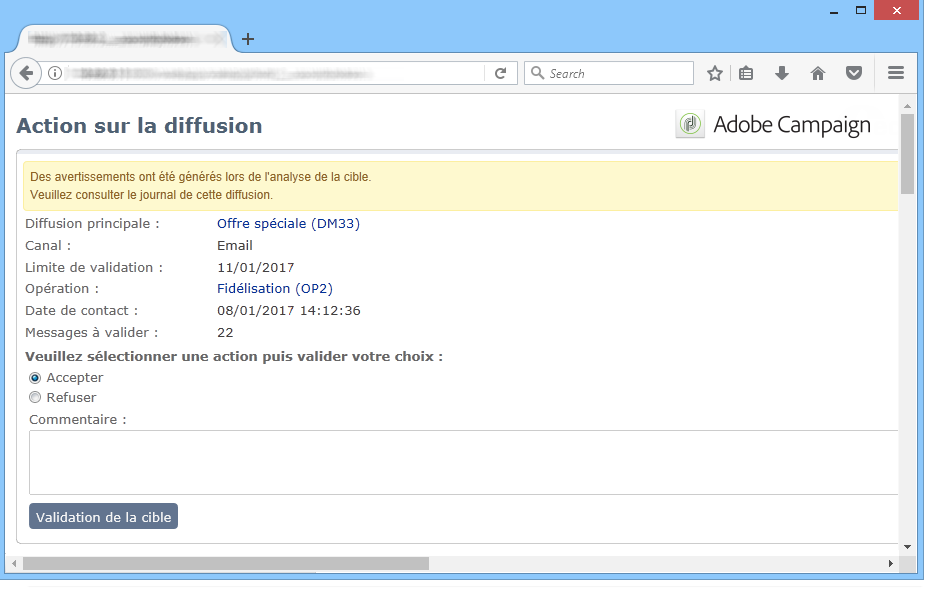The width and height of the screenshot is (951, 599).
Task: Click the horizontal scrollbar thumb
Action: [225, 564]
